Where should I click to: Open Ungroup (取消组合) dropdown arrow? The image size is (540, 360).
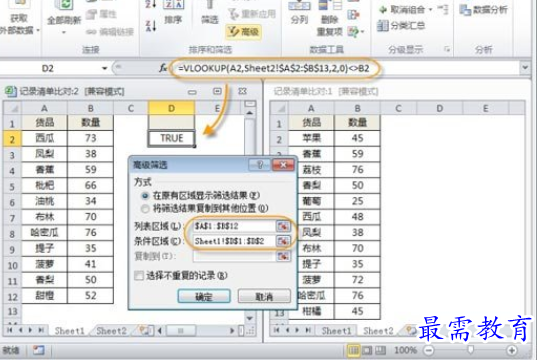click(430, 10)
